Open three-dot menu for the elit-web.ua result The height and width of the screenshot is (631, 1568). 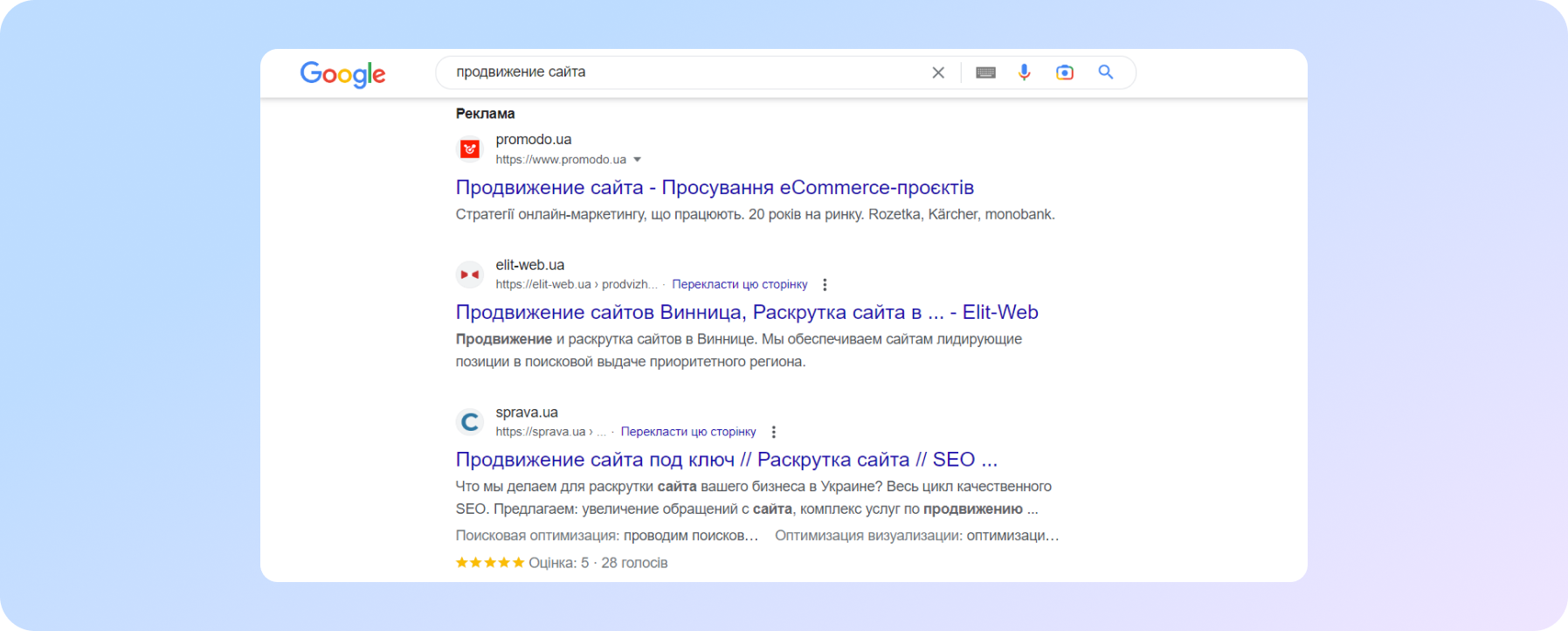point(825,285)
